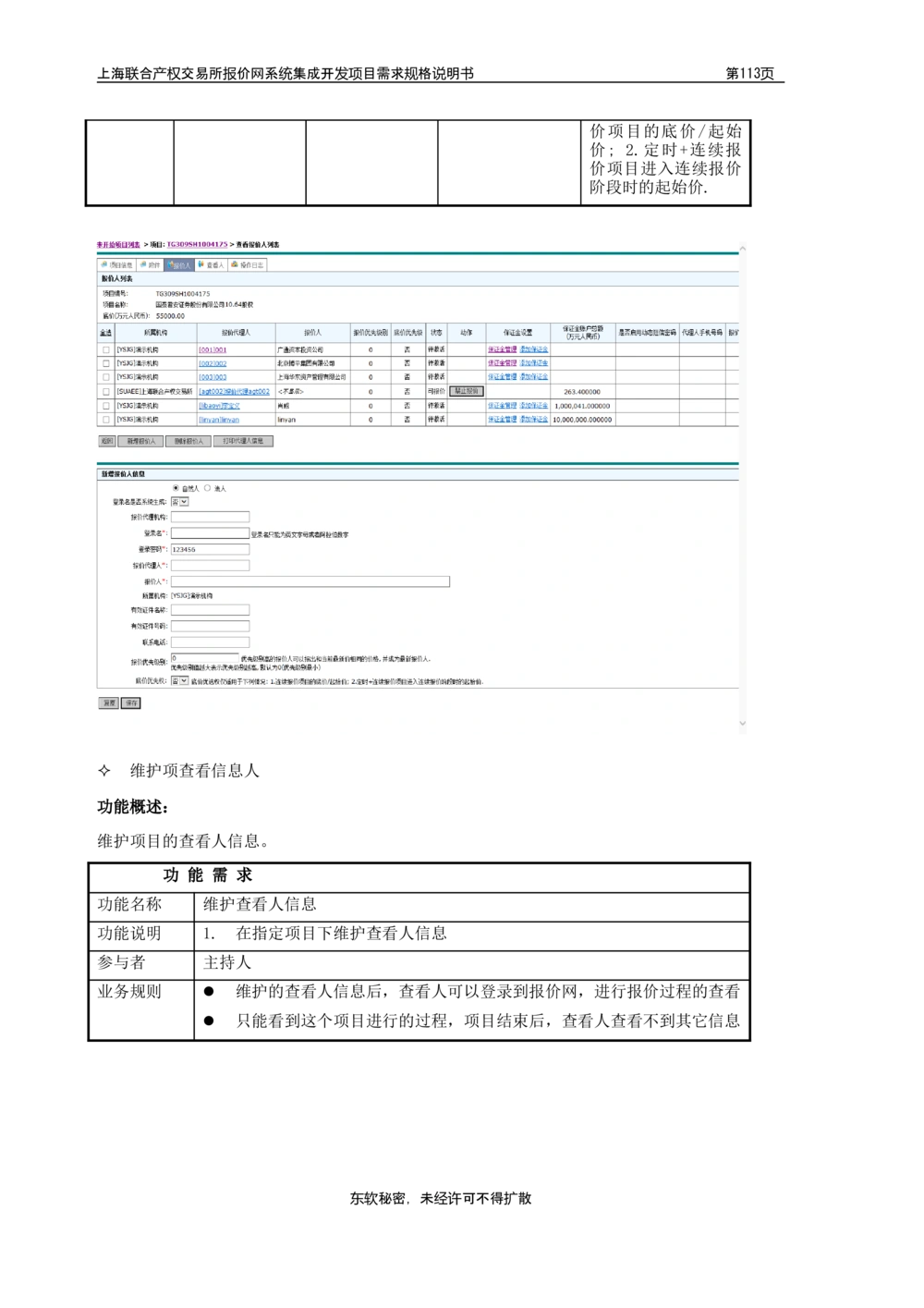Open 登录名是否系统生成 dropdown

180,502
